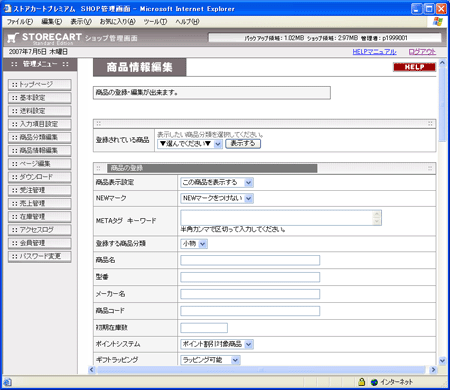Open パスワード変更 from the admin menu

click(40, 256)
